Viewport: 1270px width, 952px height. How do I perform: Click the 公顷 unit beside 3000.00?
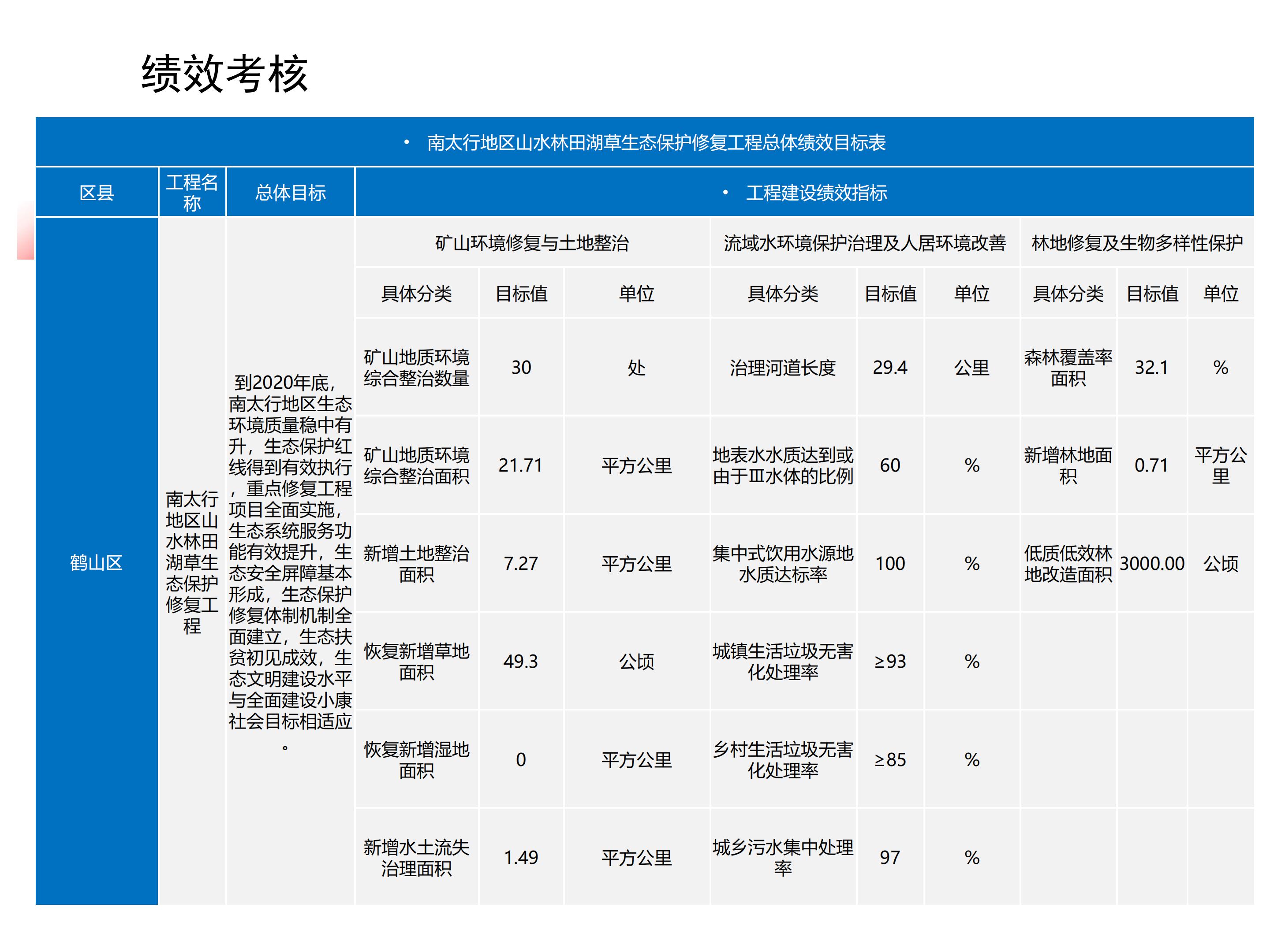point(1221,564)
